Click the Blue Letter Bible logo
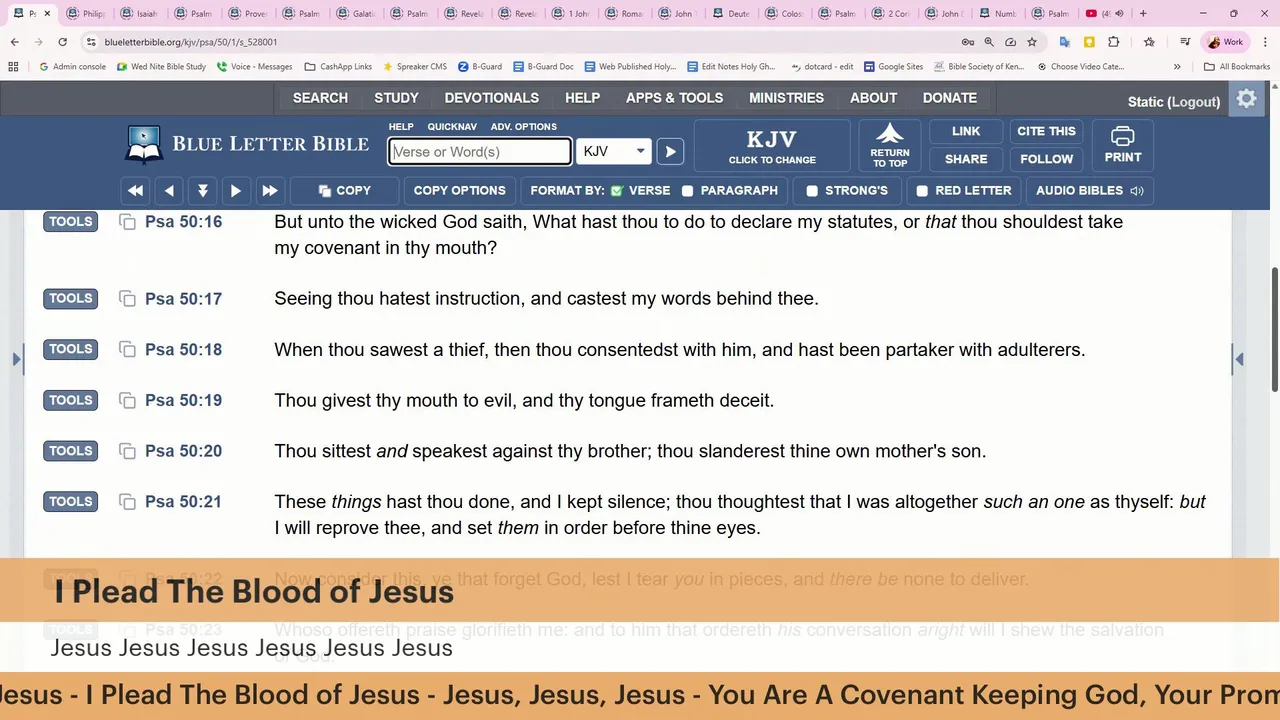The image size is (1280, 720). (x=246, y=144)
